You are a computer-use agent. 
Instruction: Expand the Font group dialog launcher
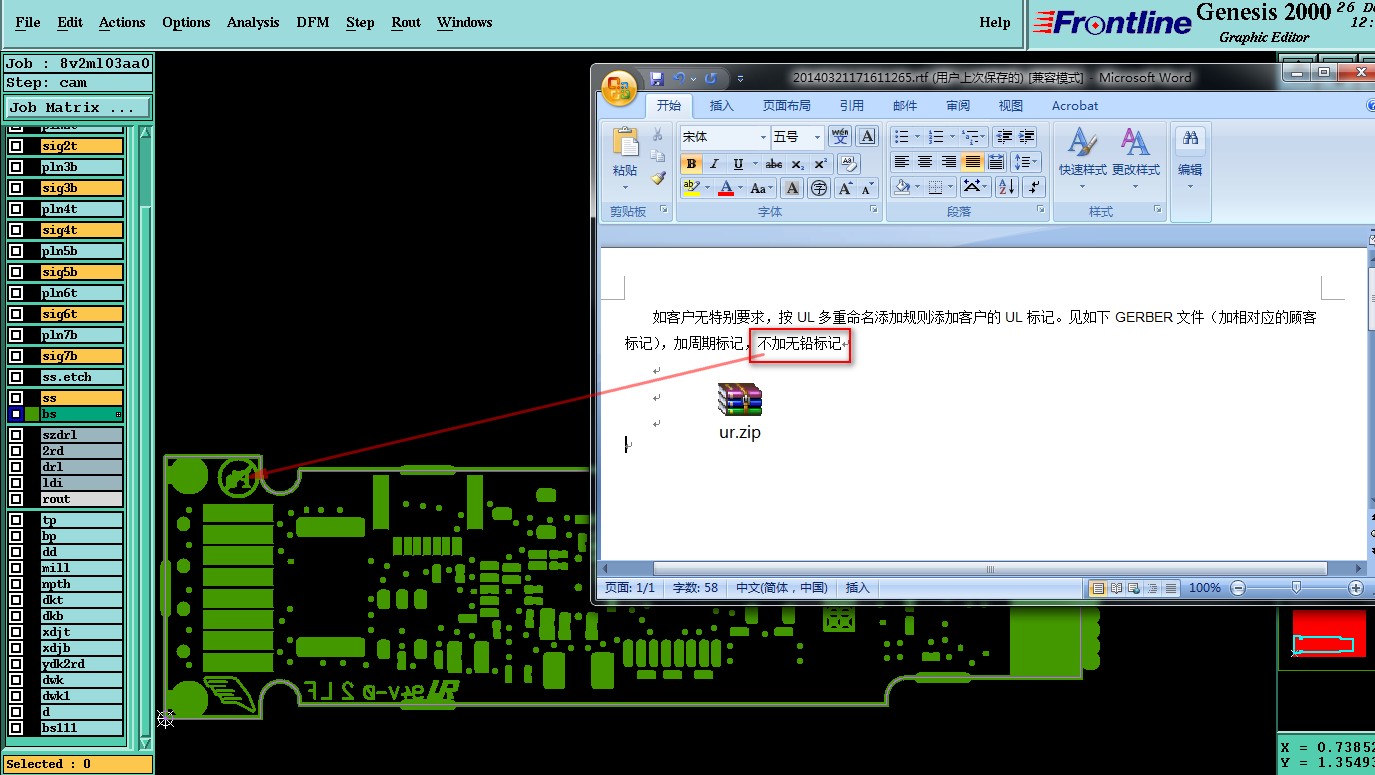pyautogui.click(x=873, y=210)
